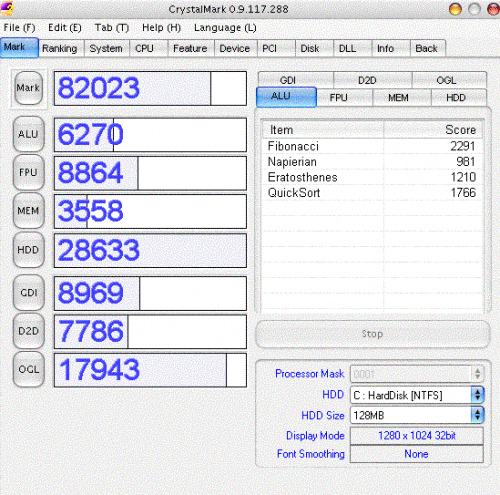Screen dimensions: 500x495
Task: Open the Tab (T) menu
Action: [112, 28]
